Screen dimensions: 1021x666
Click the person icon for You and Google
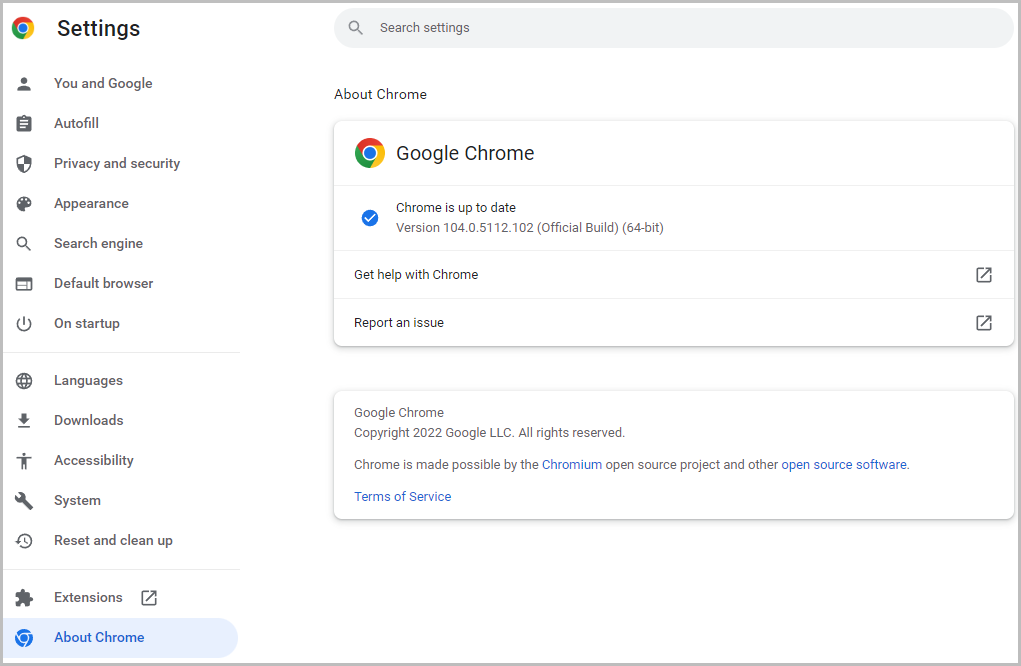(24, 83)
